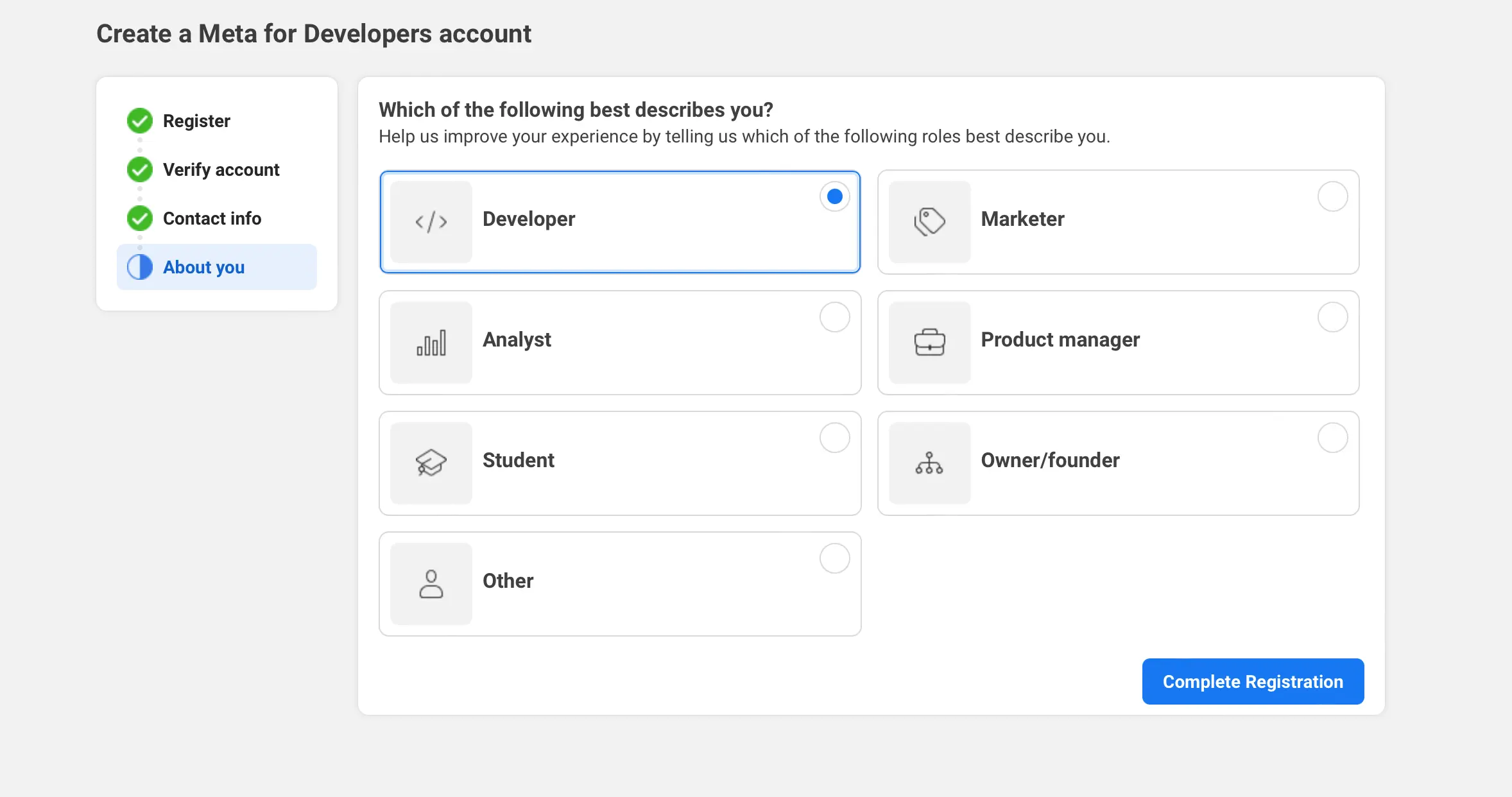Viewport: 1512px width, 797px height.
Task: Click the green checkmark beside Register
Action: 139,121
